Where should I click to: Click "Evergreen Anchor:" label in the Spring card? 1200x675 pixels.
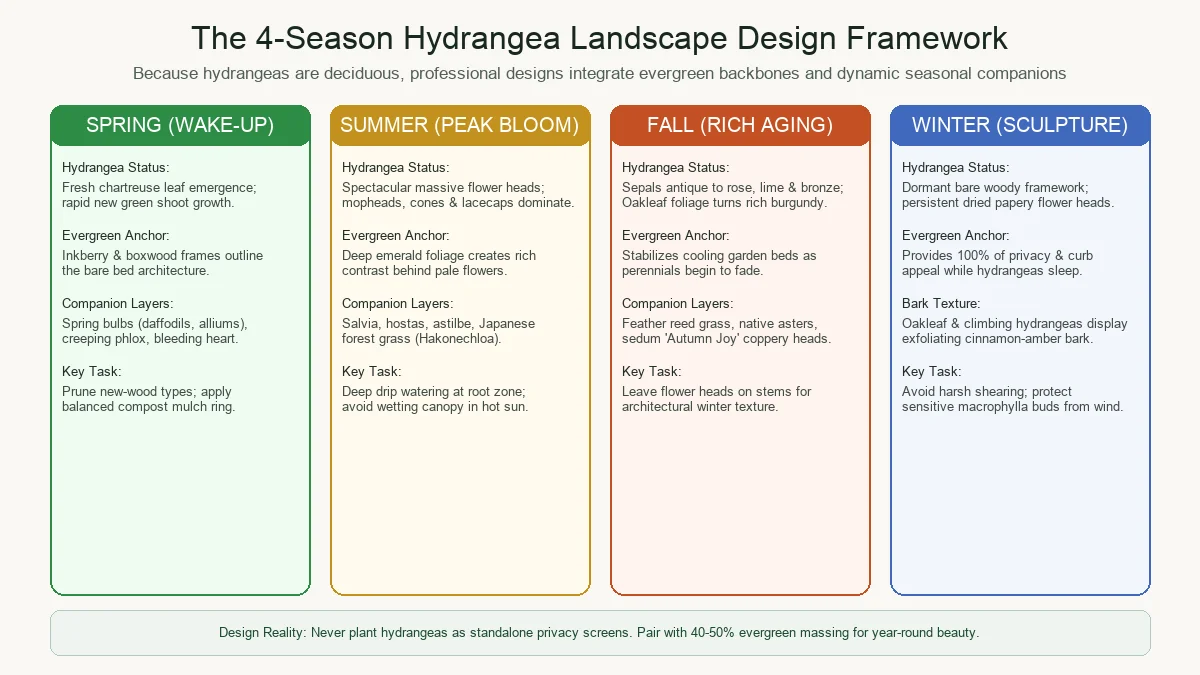point(115,236)
